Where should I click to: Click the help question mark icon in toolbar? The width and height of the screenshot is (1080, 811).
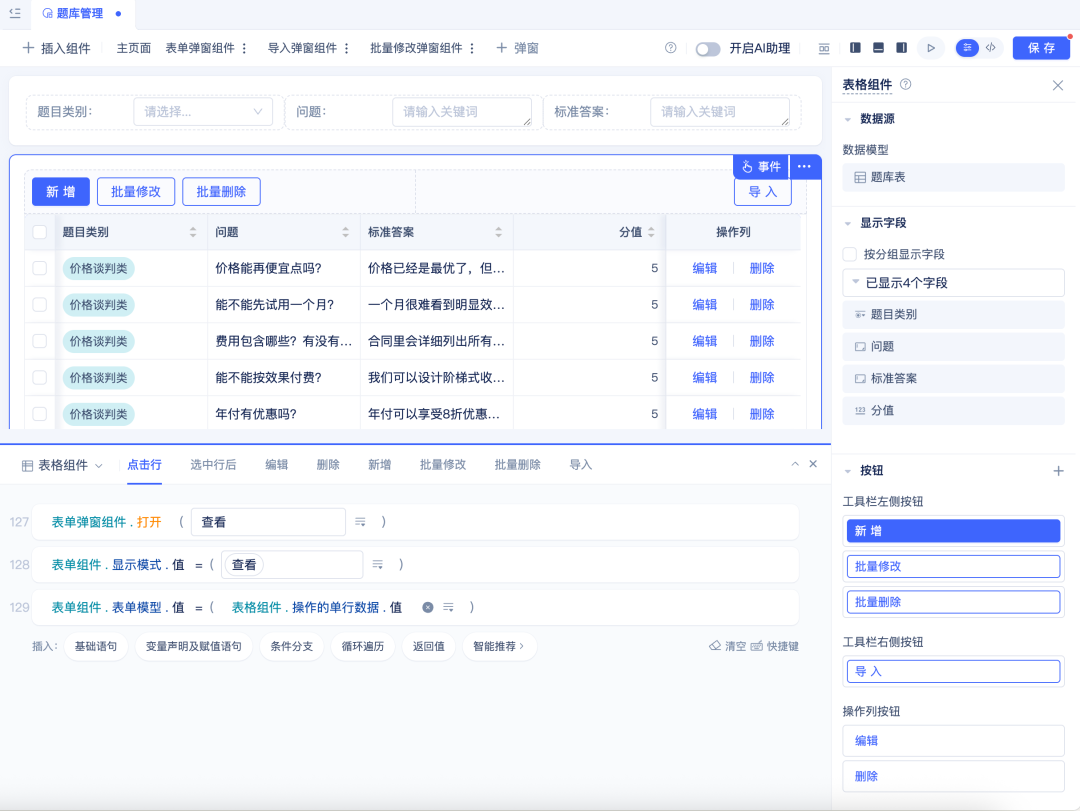pyautogui.click(x=670, y=48)
